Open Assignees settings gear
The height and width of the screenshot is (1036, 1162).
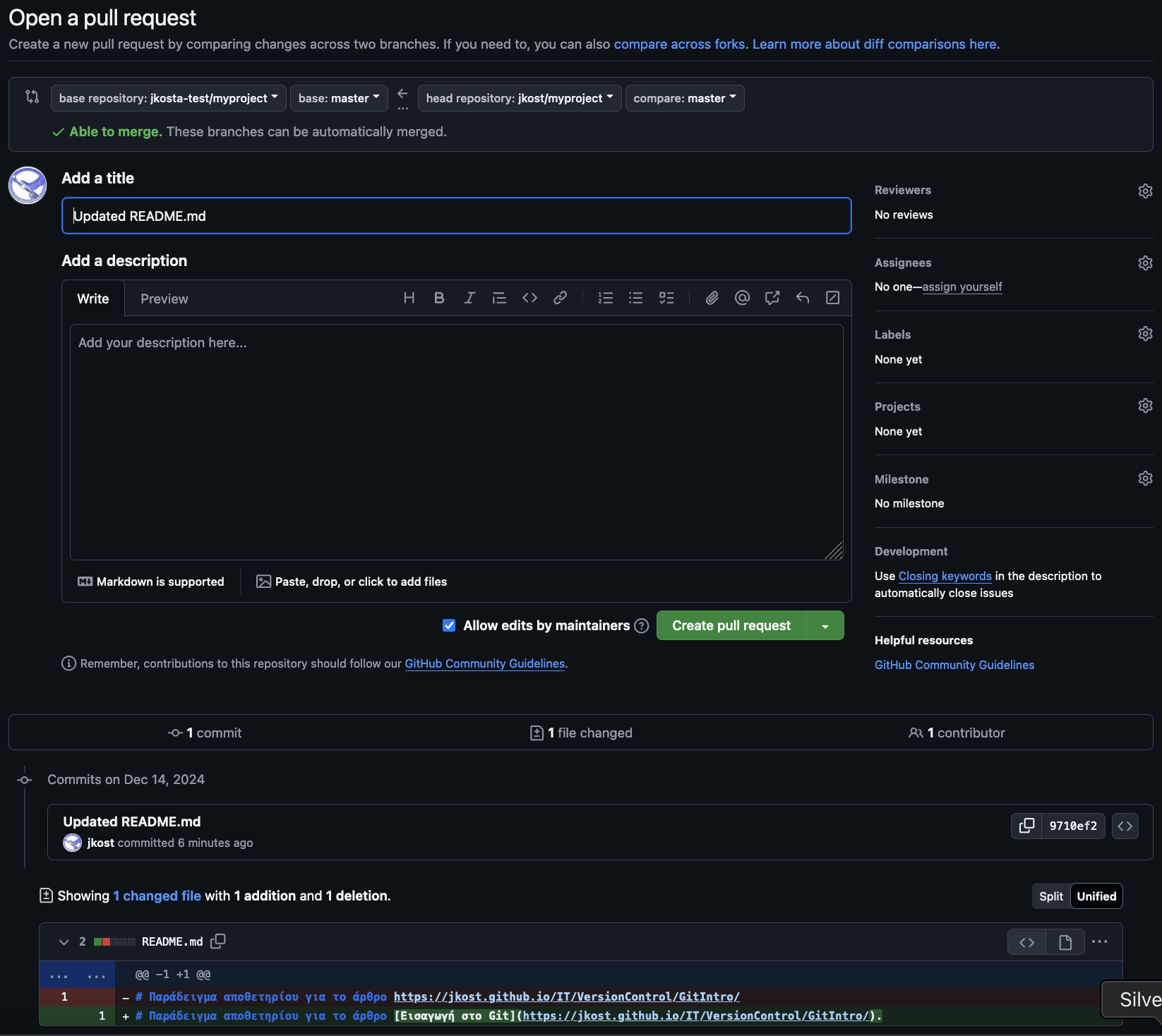pyautogui.click(x=1145, y=263)
